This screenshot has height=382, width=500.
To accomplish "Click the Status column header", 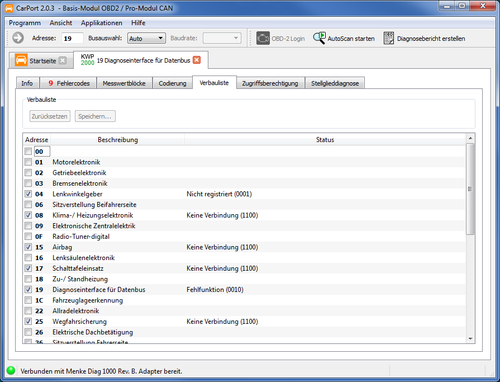I will (x=325, y=140).
